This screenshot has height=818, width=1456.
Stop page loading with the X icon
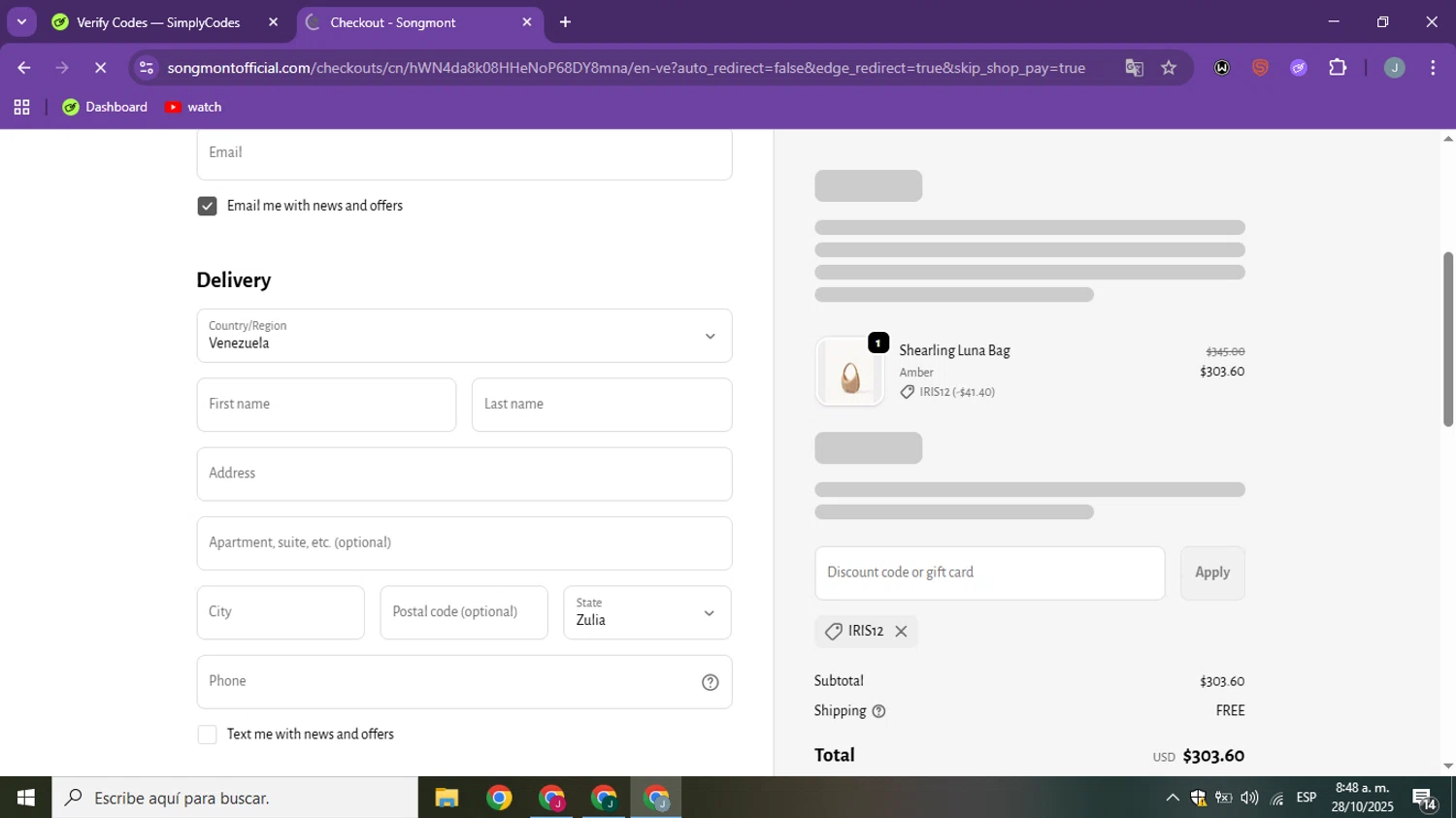tap(100, 68)
